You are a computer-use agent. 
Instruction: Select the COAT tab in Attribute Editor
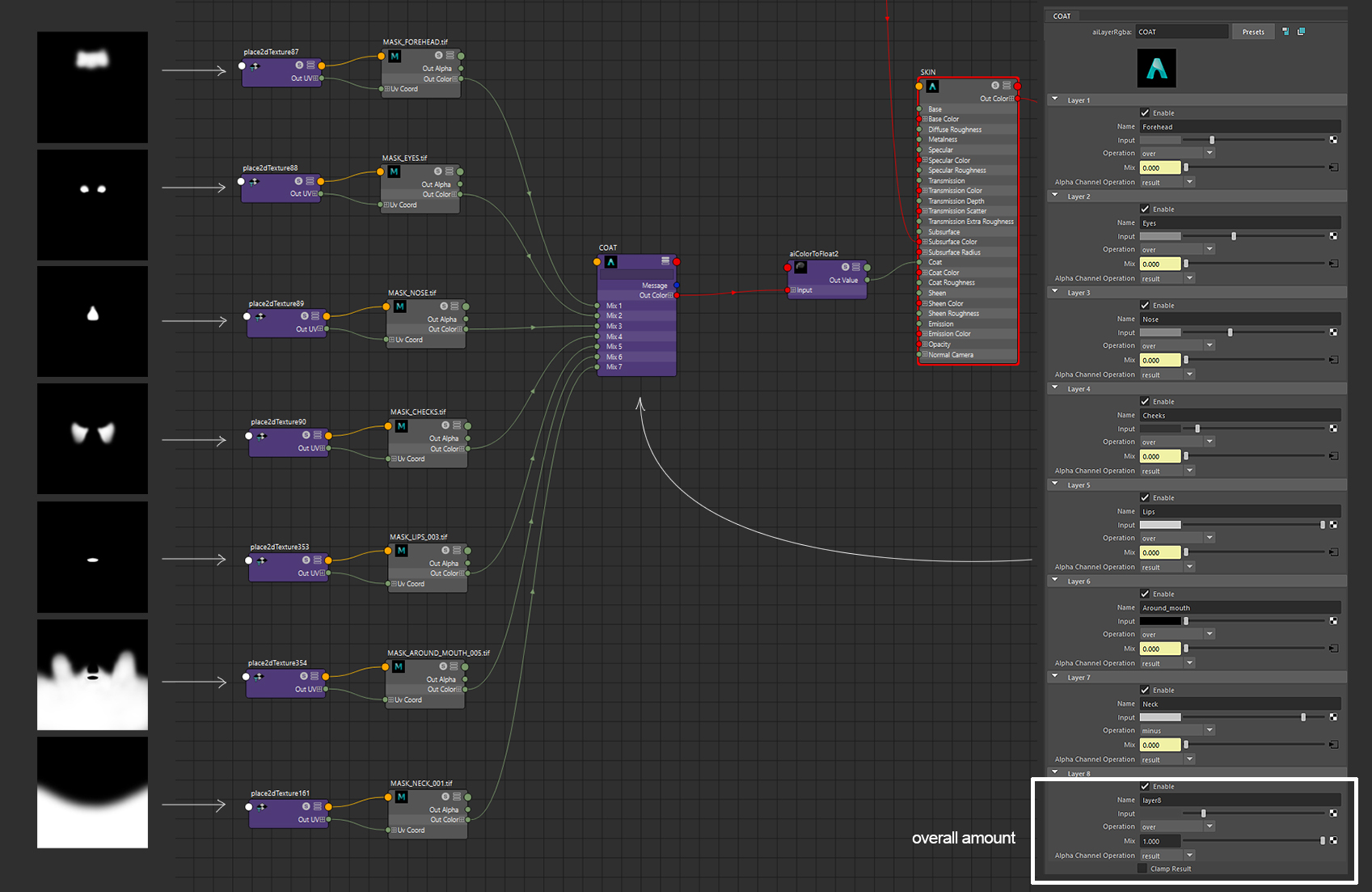click(1062, 15)
